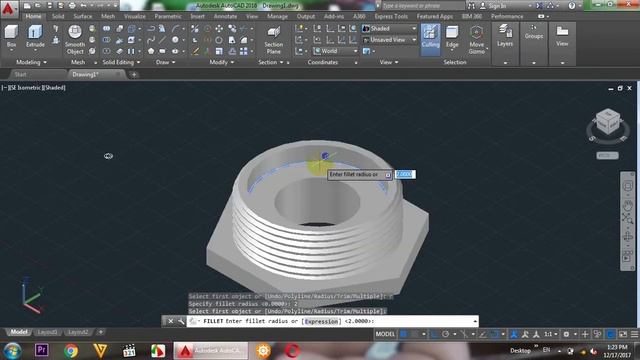Click the search keyword or phrase box

[423, 6]
